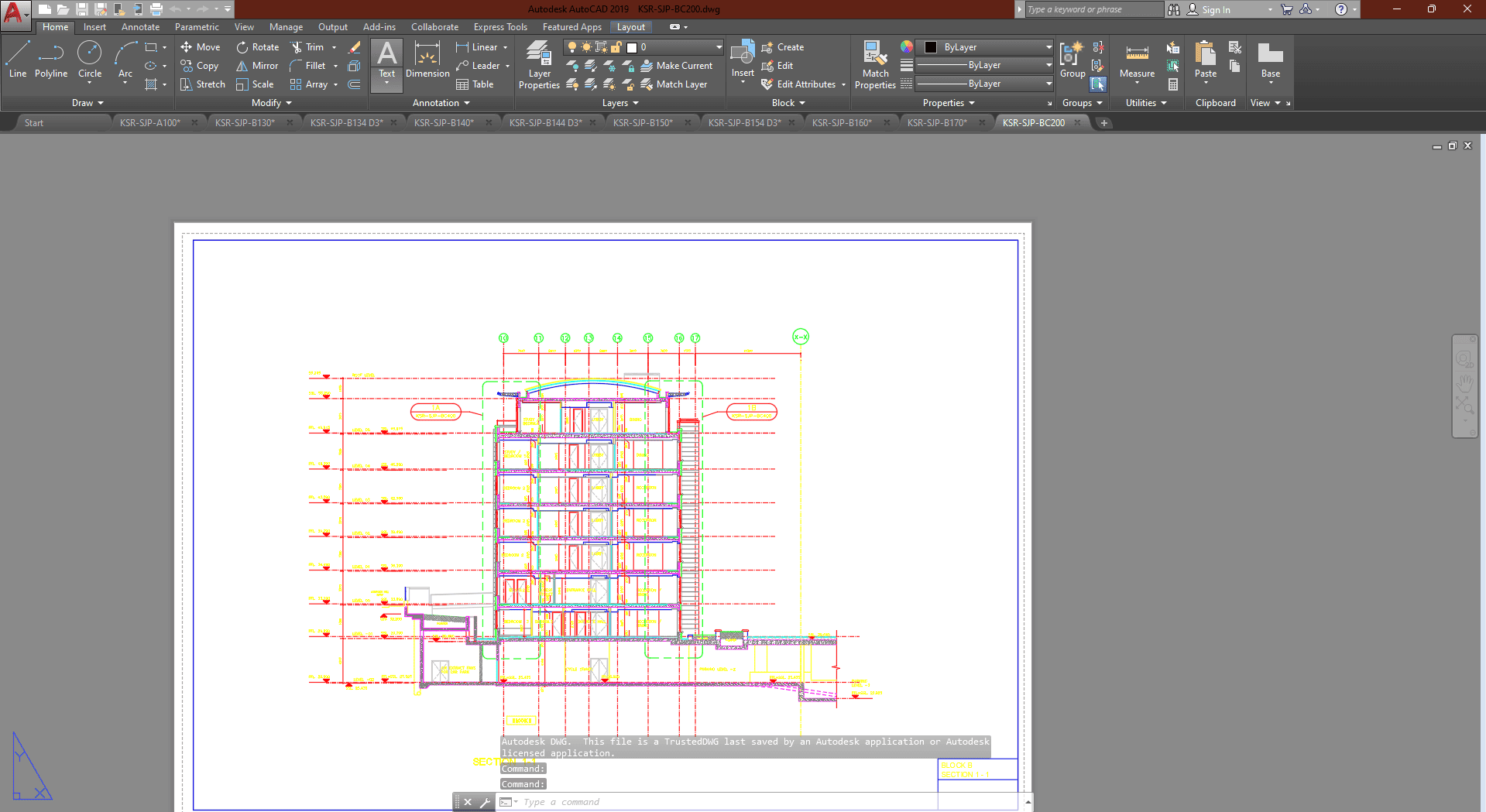Toggle the layer lock padlock icon

pyautogui.click(x=616, y=47)
